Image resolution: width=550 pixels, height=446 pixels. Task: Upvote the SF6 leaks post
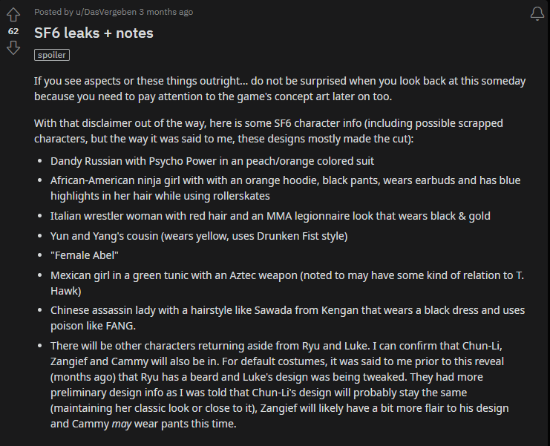[x=13, y=15]
